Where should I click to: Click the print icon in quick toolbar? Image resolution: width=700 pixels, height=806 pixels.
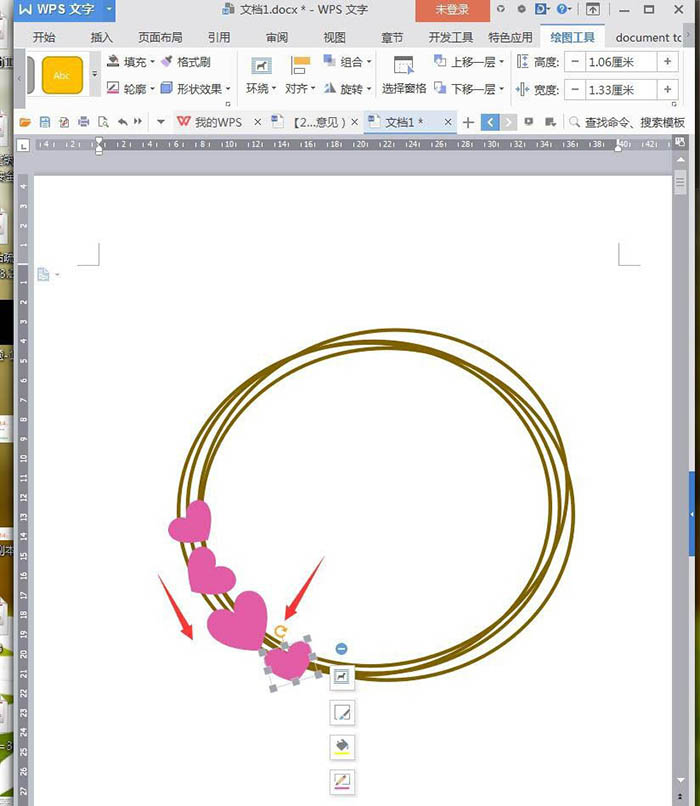[x=83, y=122]
